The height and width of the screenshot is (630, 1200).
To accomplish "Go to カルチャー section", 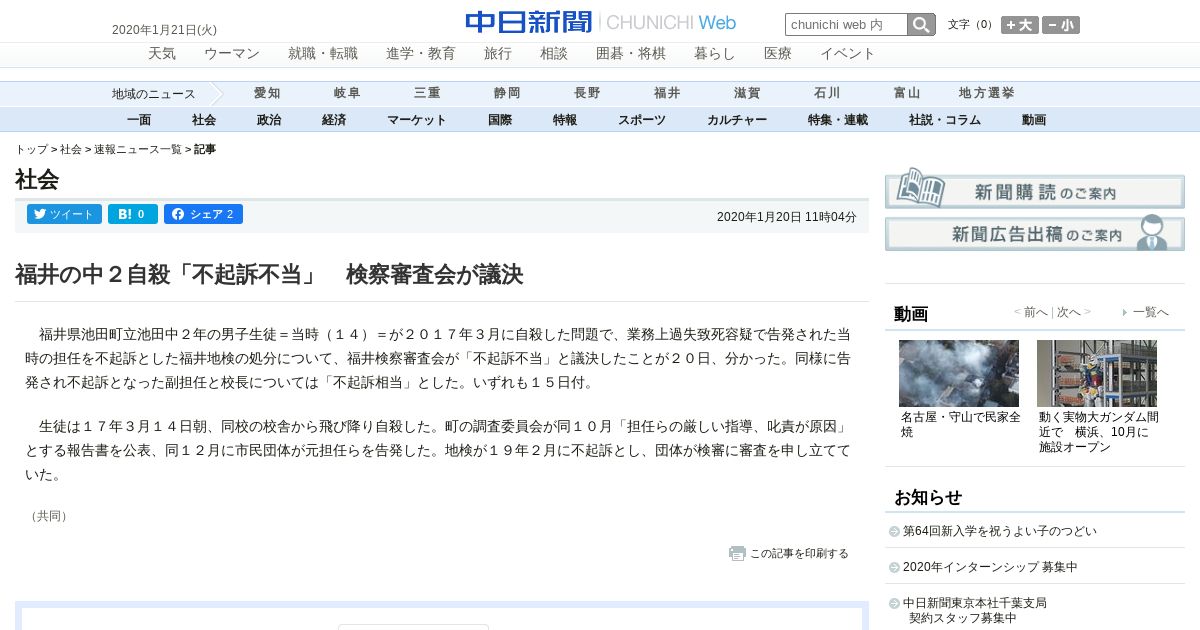I will coord(737,120).
